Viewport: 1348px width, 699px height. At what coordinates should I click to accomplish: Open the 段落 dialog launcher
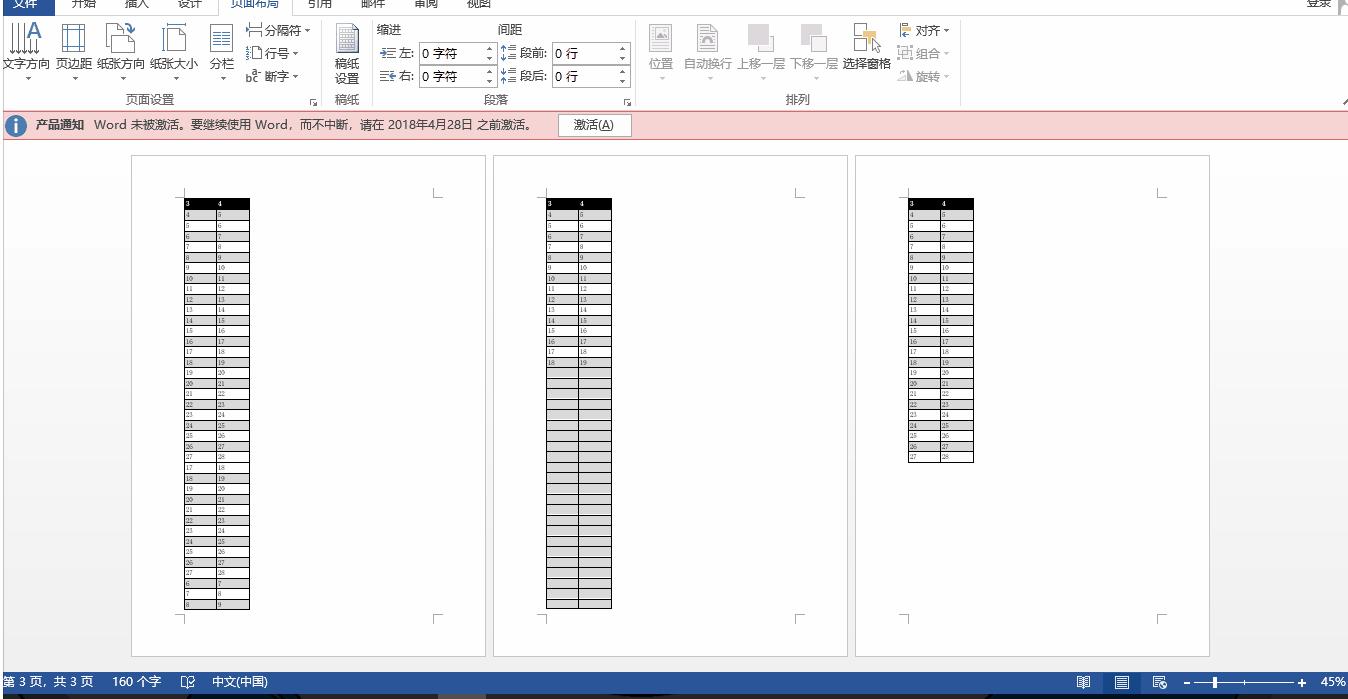tap(628, 100)
